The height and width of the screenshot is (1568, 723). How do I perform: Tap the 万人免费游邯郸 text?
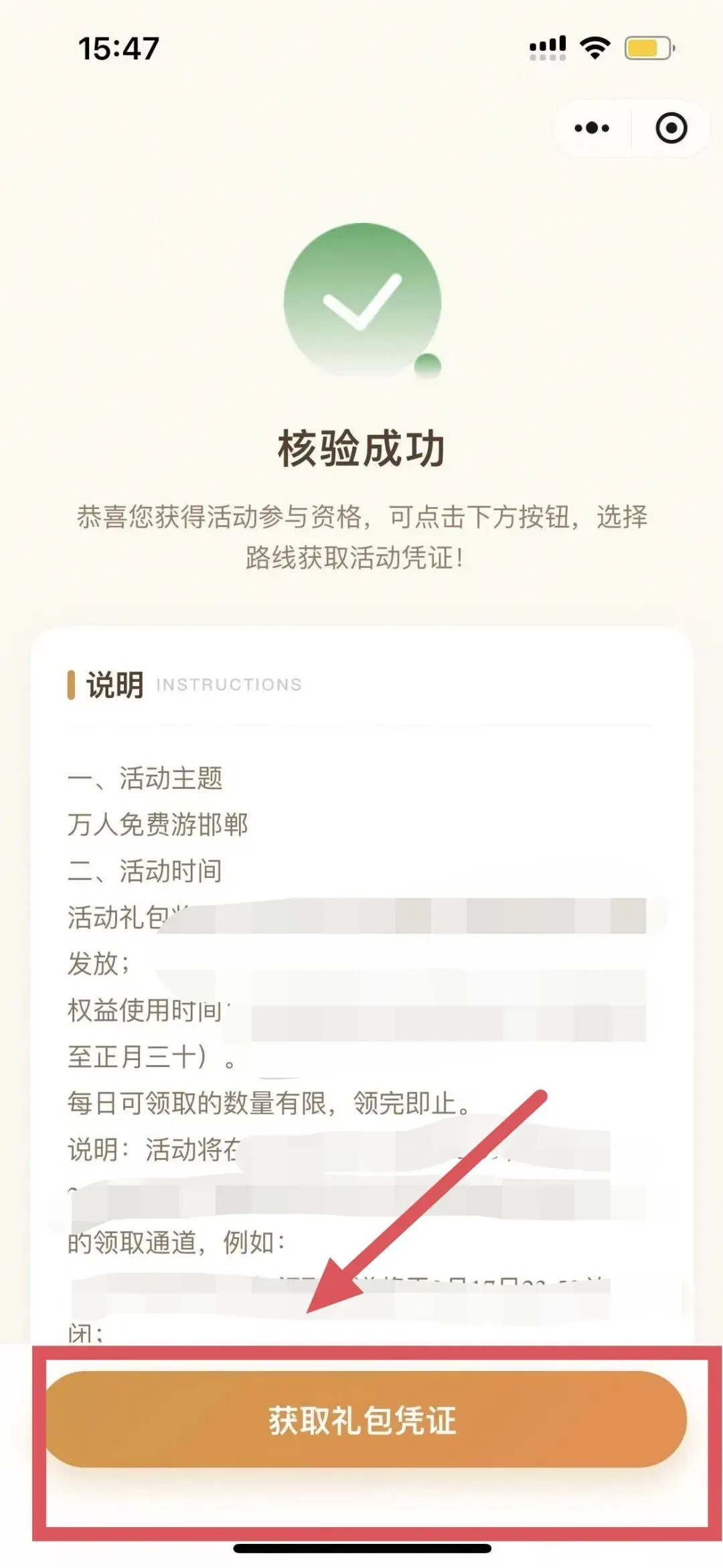[x=157, y=825]
